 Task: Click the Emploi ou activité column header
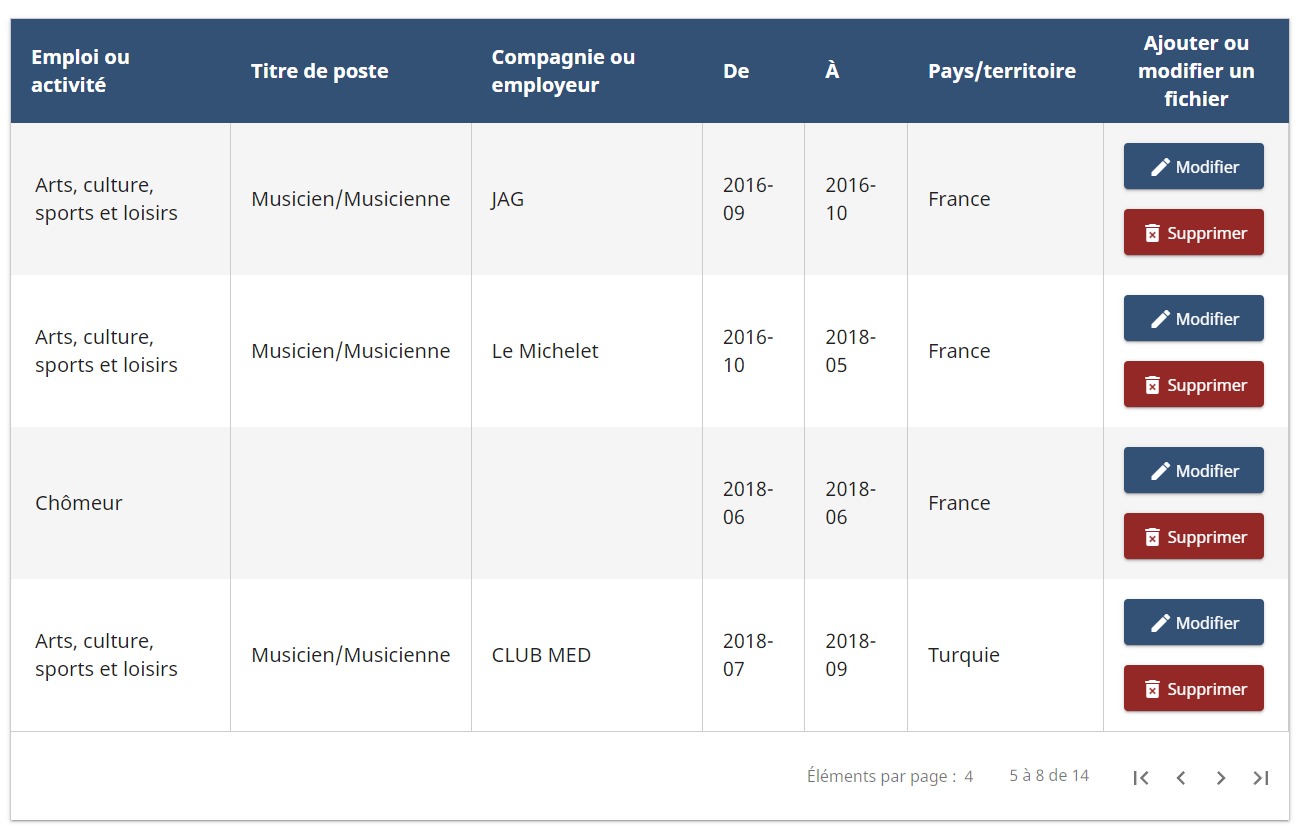[x=80, y=71]
